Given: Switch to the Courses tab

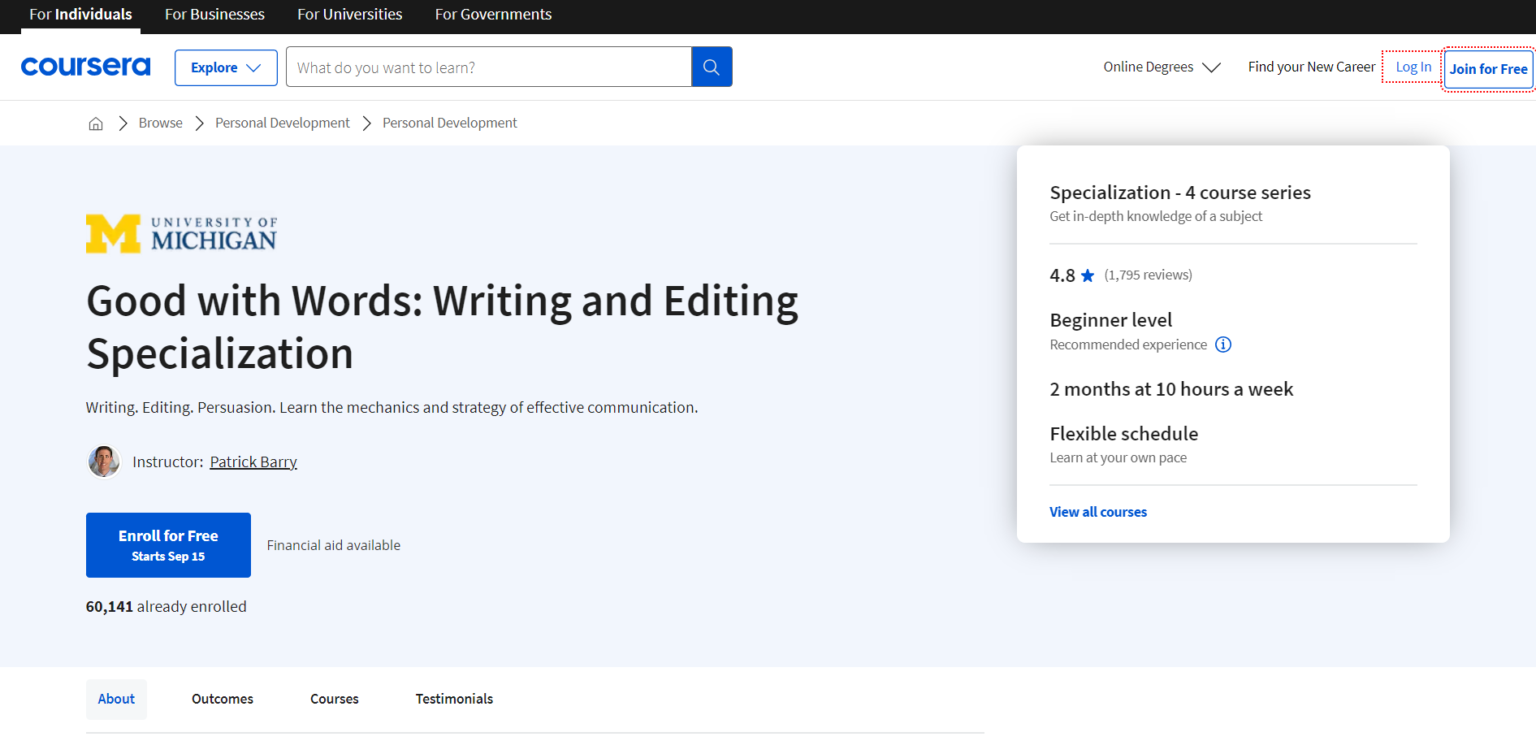Looking at the screenshot, I should [333, 698].
